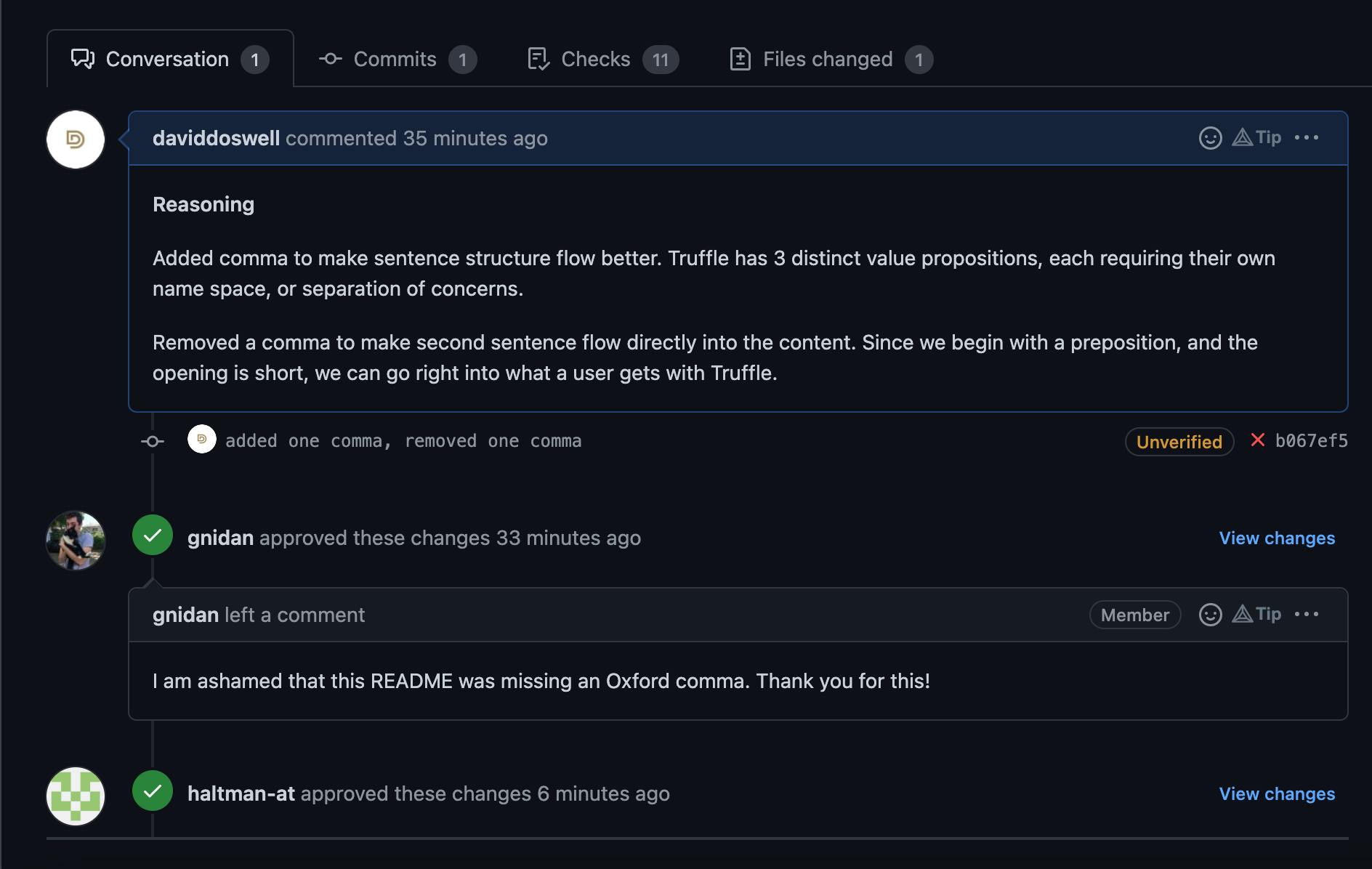
Task: Switch to the Commits tab
Action: 397,60
